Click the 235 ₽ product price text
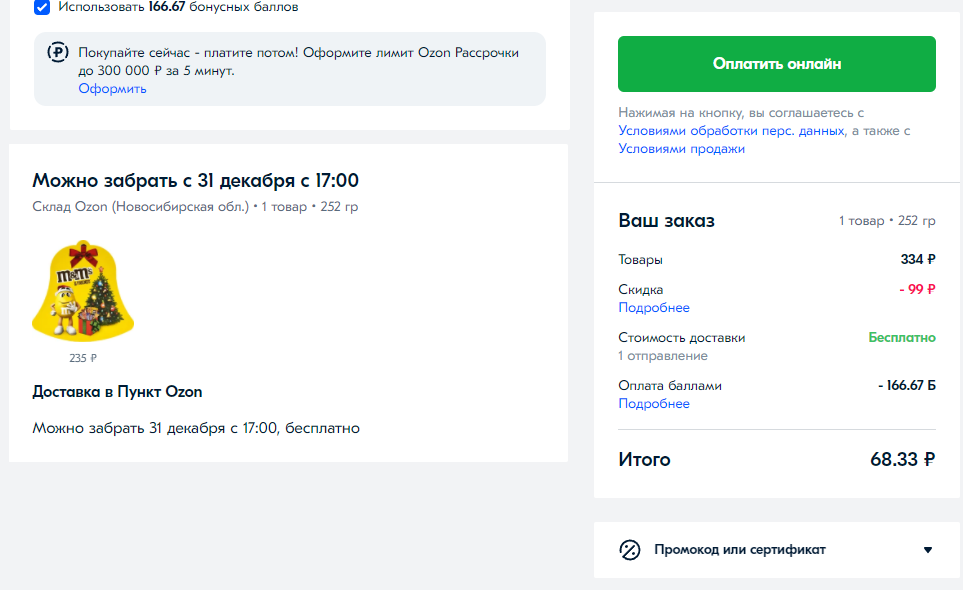The width and height of the screenshot is (963, 590). pos(83,358)
